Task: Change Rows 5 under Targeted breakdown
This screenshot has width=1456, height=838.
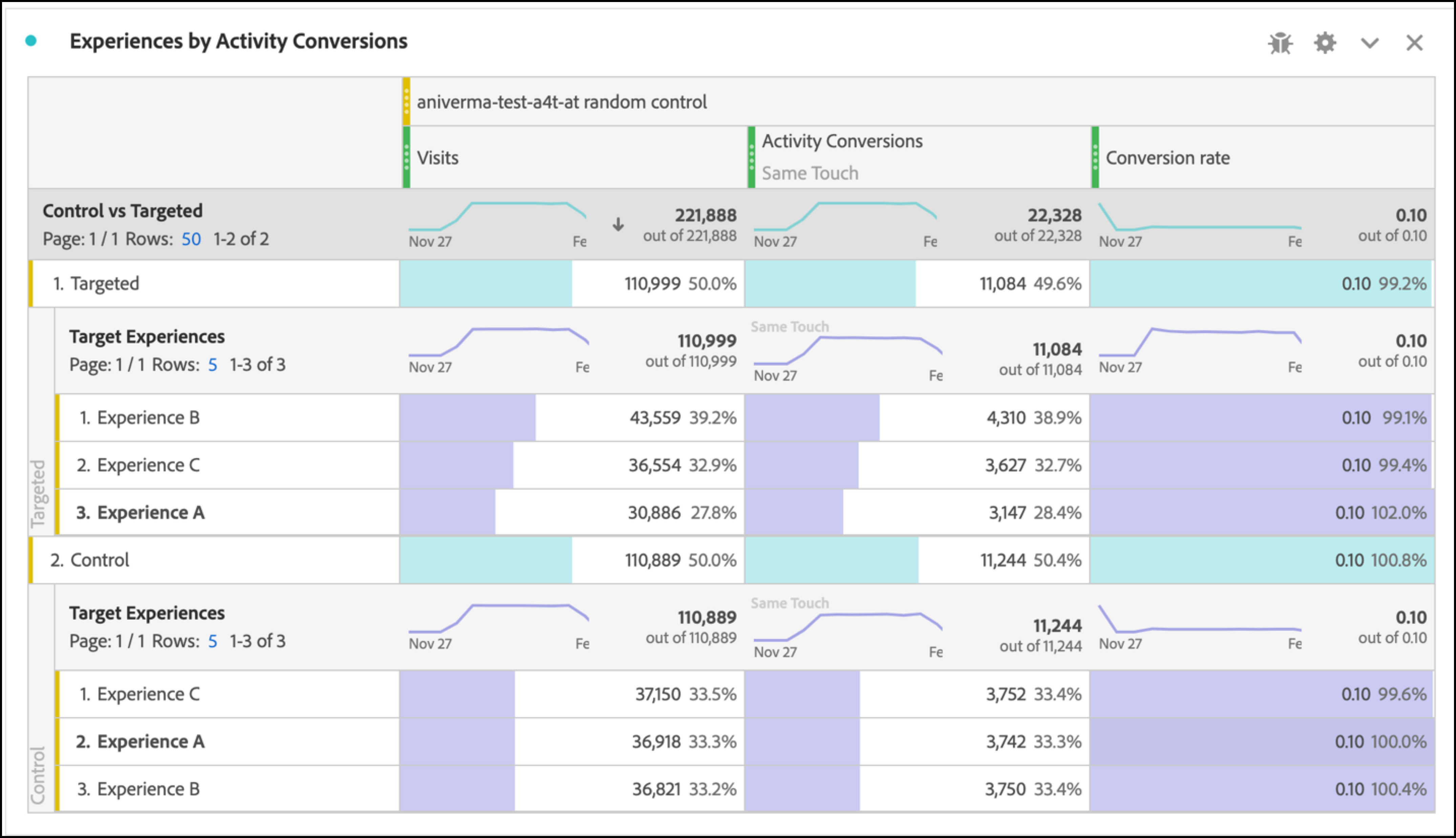Action: click(x=212, y=364)
